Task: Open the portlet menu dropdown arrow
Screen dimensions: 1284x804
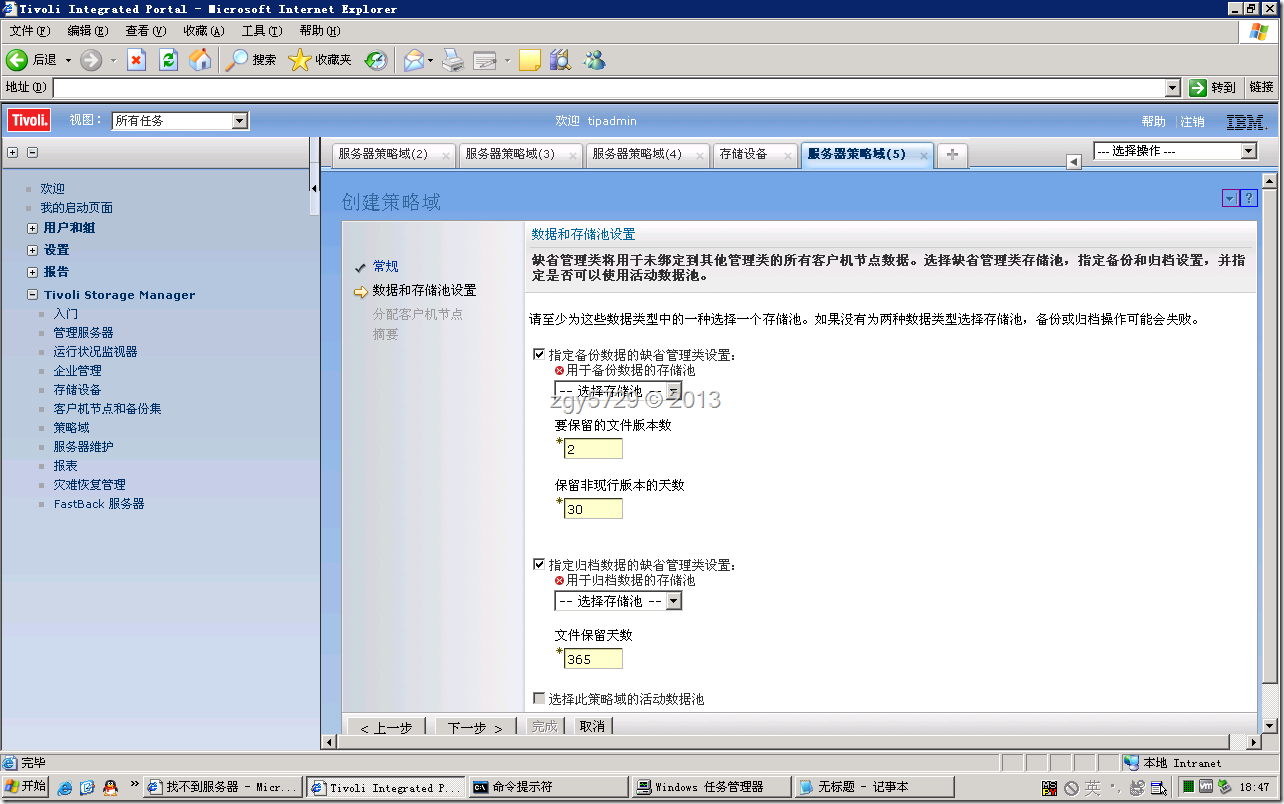Action: click(1229, 198)
